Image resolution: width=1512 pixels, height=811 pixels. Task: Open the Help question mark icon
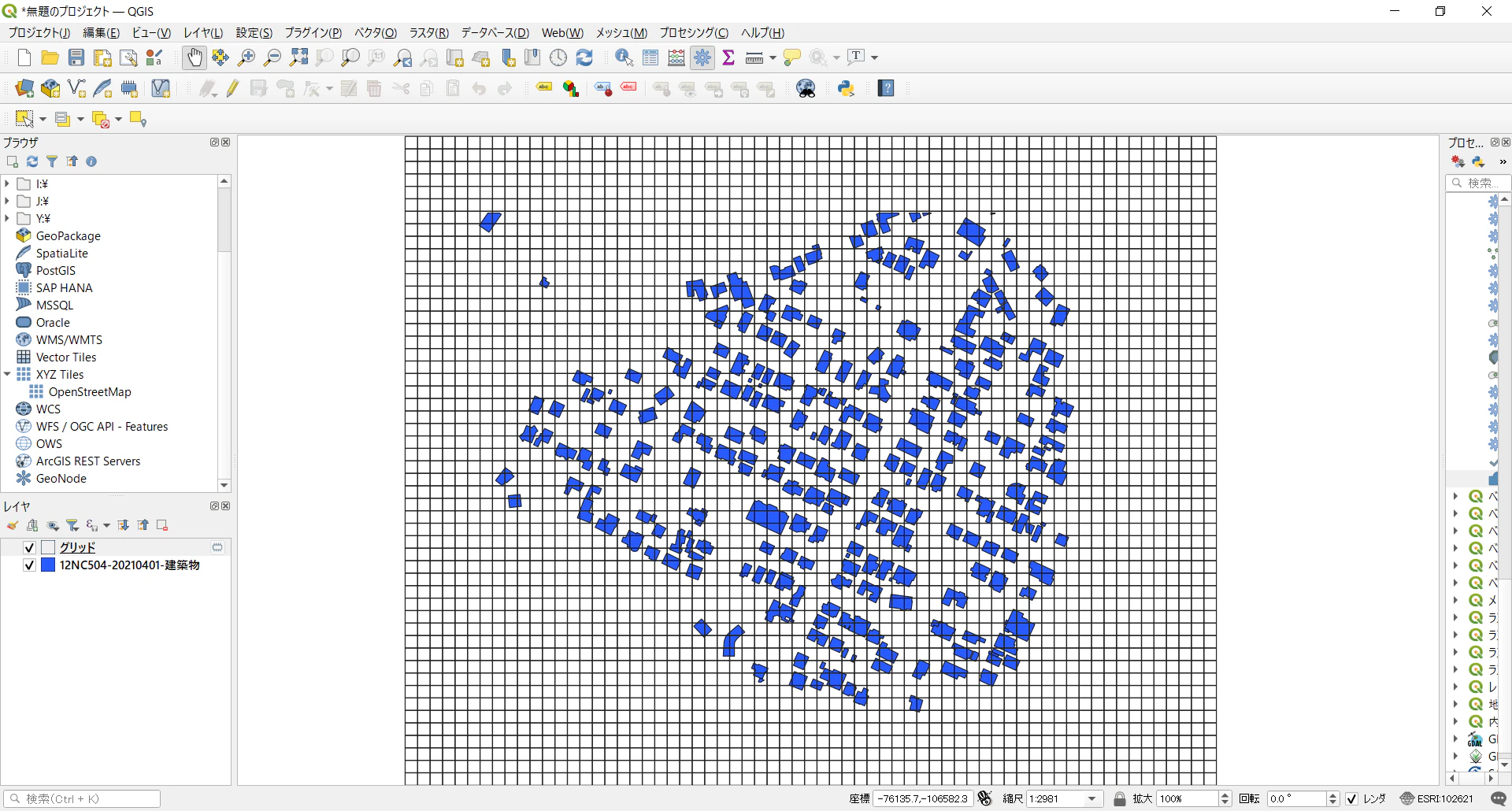tap(887, 88)
